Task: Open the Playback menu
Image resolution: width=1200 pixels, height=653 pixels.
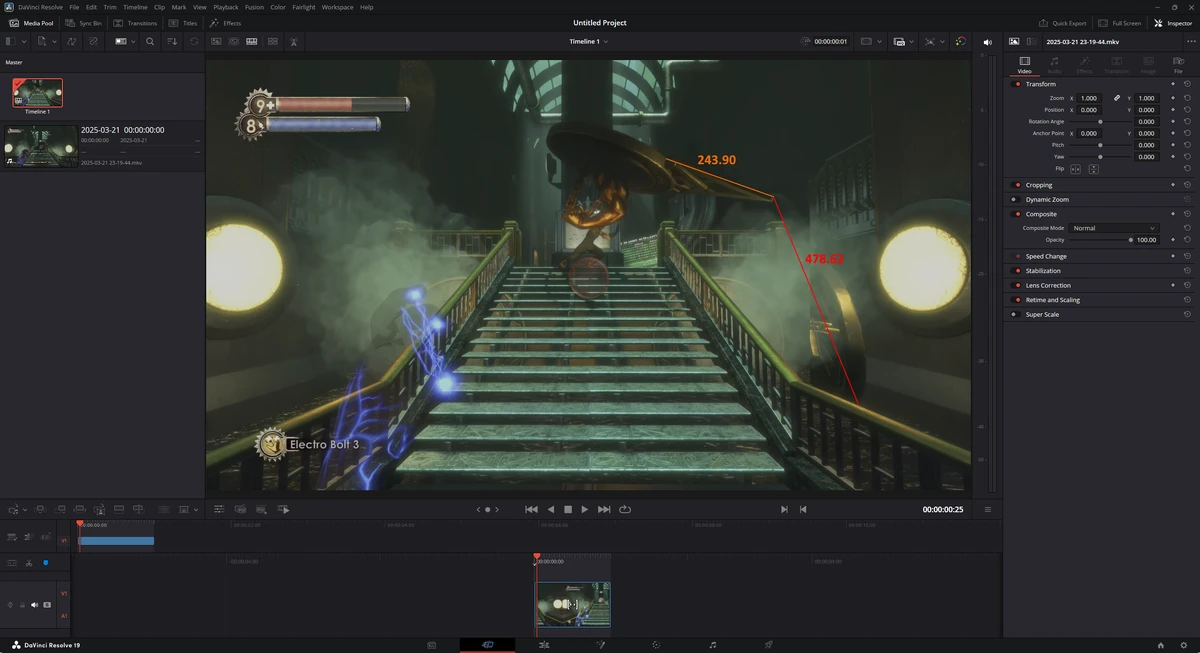Action: [225, 7]
